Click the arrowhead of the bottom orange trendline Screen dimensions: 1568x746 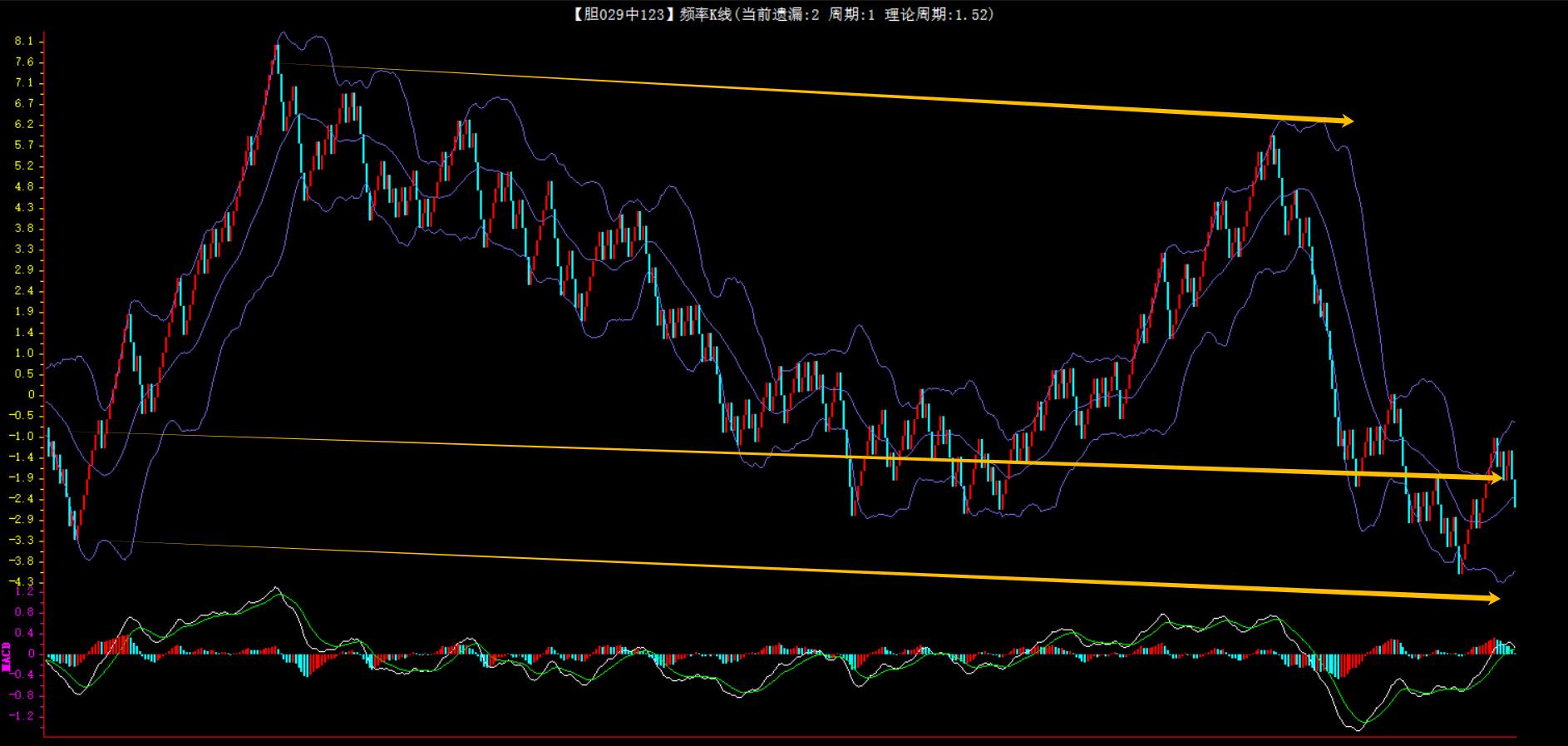click(1493, 598)
